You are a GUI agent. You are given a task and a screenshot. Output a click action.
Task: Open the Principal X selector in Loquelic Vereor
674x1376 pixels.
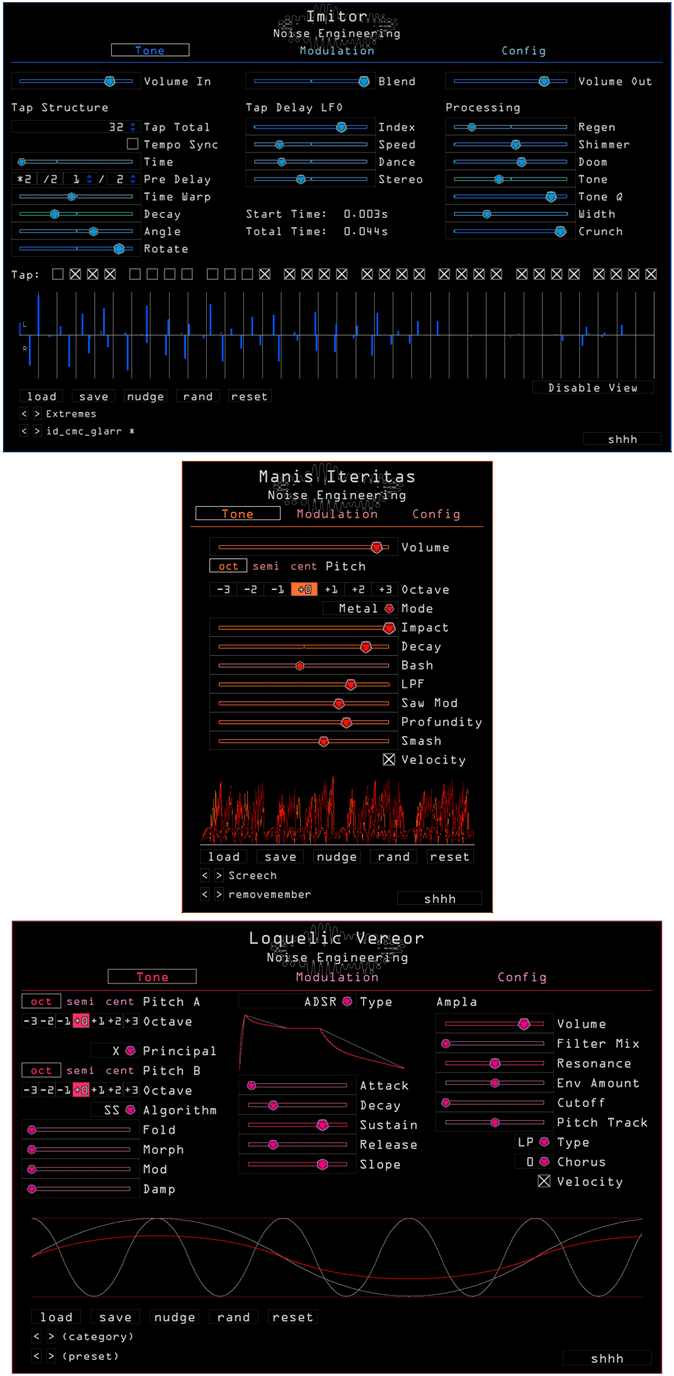coord(113,1051)
